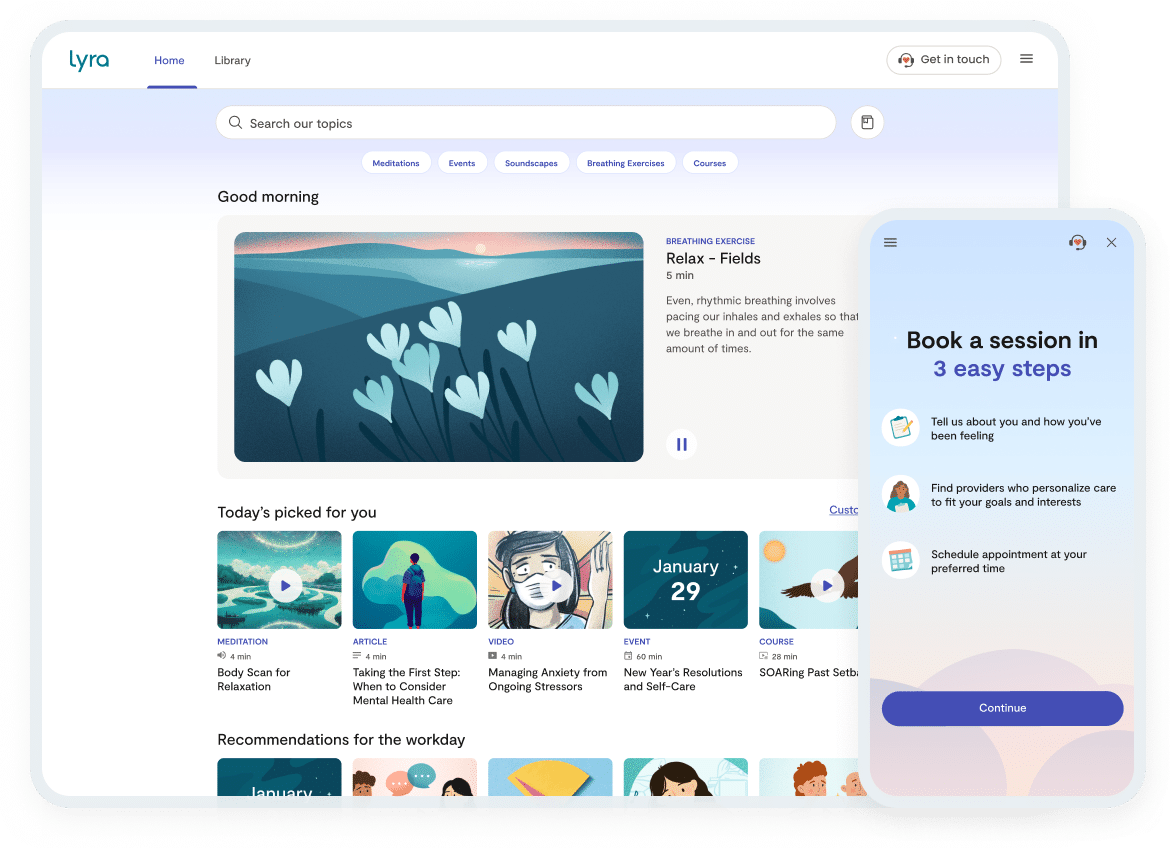Open the hamburger menu at top right
The image size is (1176, 848).
point(1026,58)
